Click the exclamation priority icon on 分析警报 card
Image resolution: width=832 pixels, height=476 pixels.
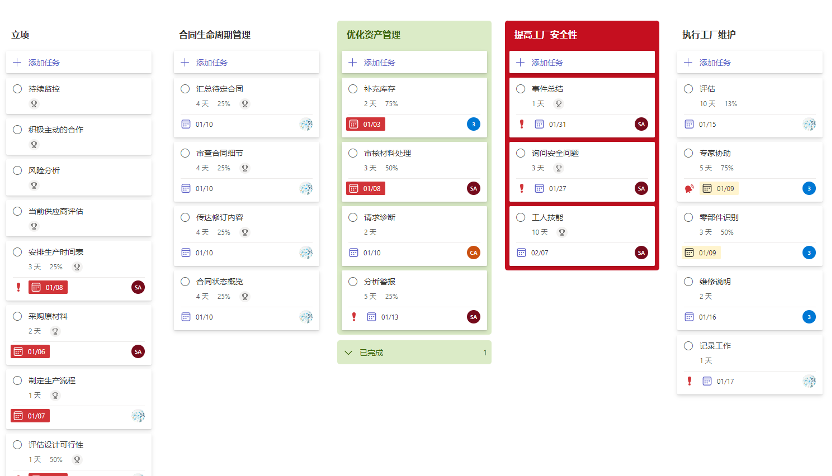[x=354, y=317]
